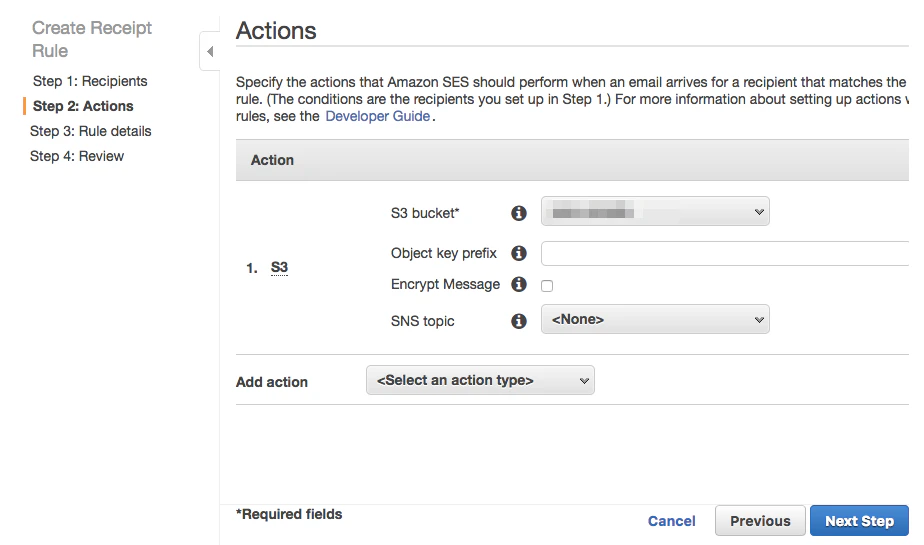Click the Action table header

point(272,160)
